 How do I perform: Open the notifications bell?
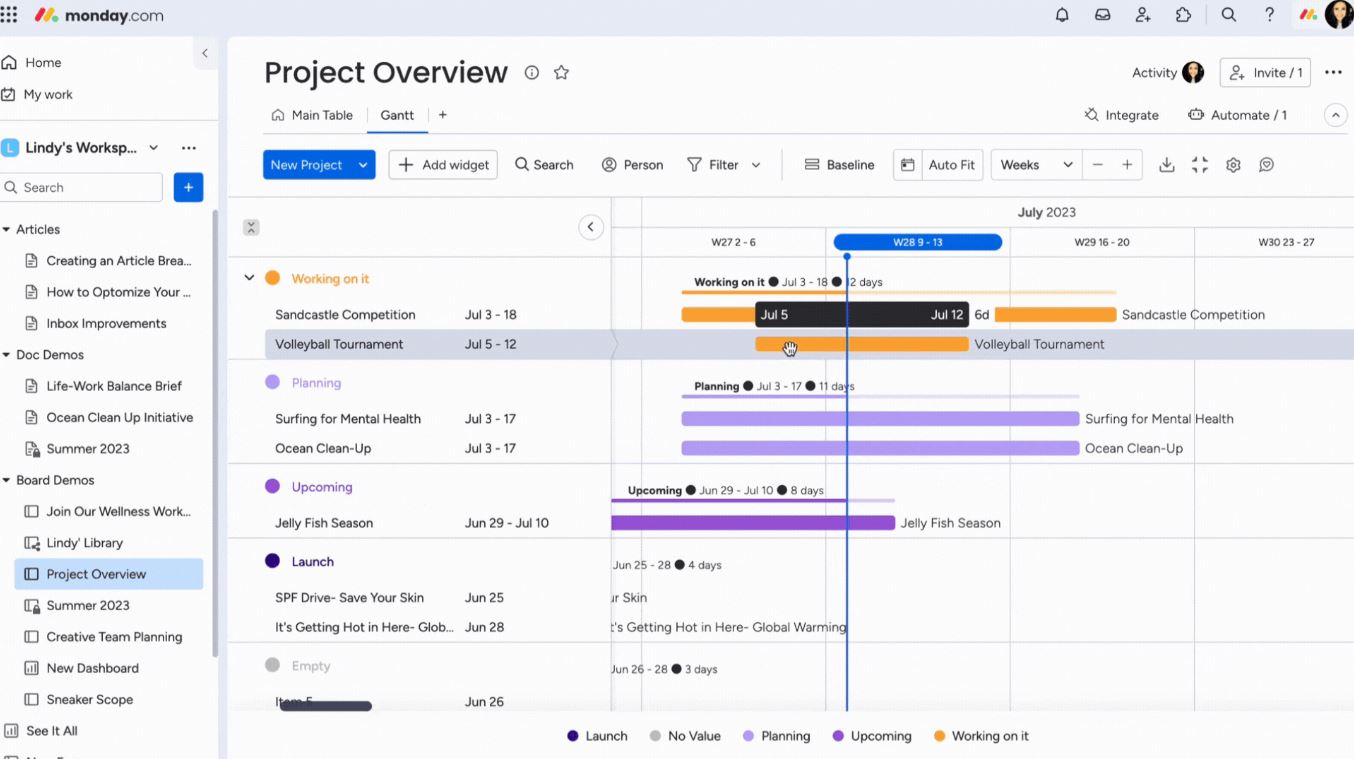coord(1062,15)
